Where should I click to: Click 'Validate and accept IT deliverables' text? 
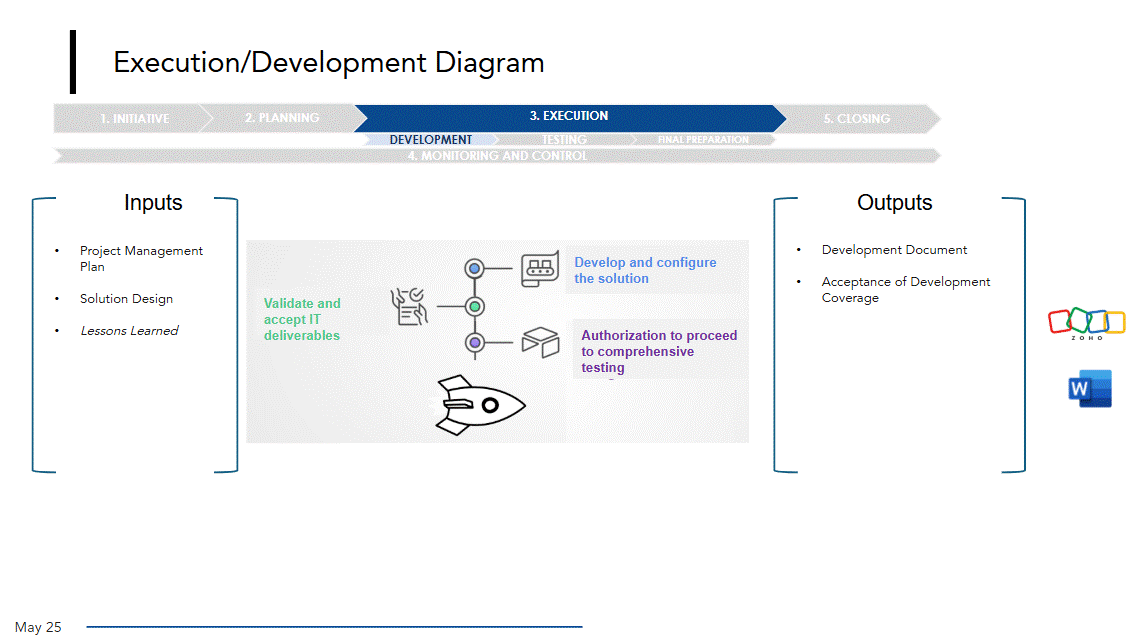pos(302,319)
